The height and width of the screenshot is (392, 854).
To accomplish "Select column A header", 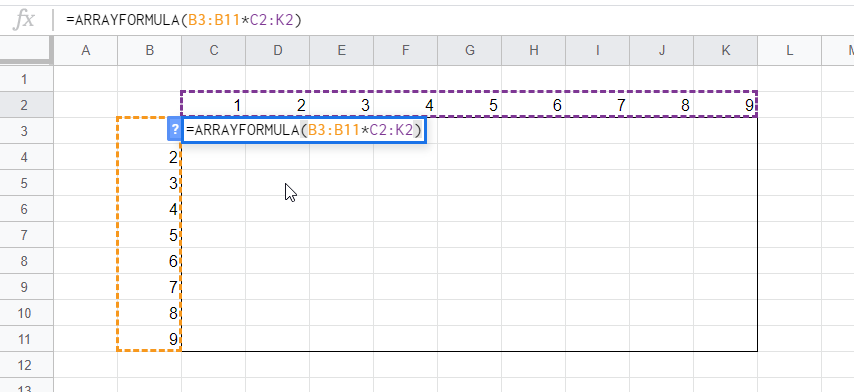I will (x=86, y=51).
